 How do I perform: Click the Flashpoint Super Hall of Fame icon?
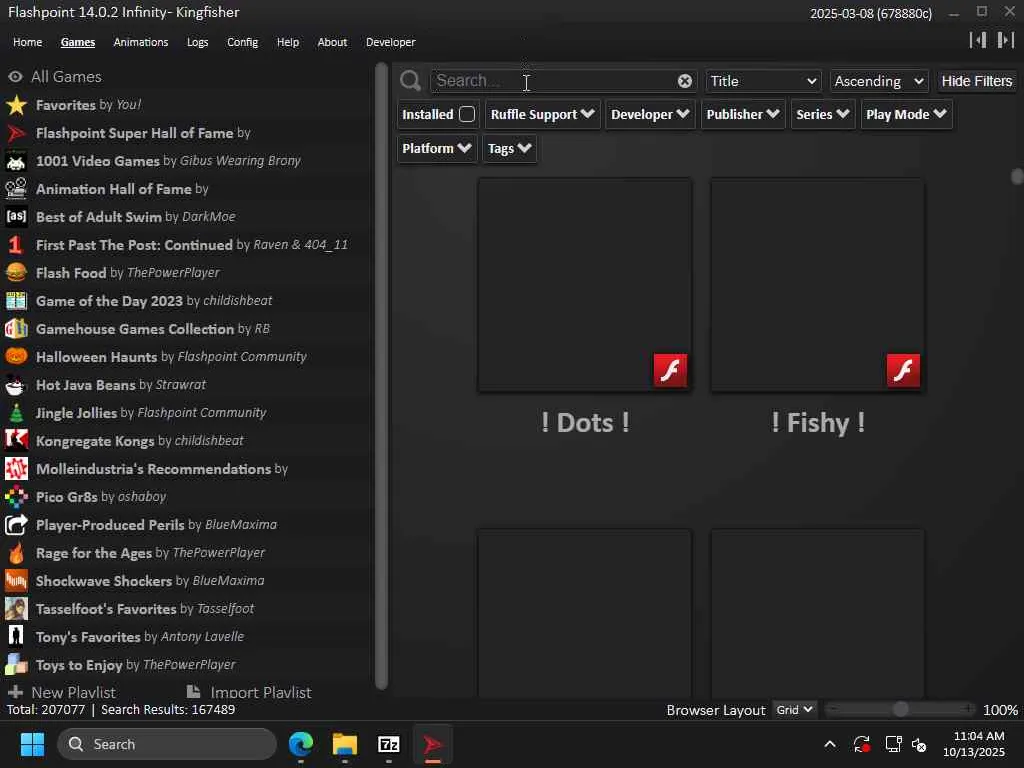16,133
